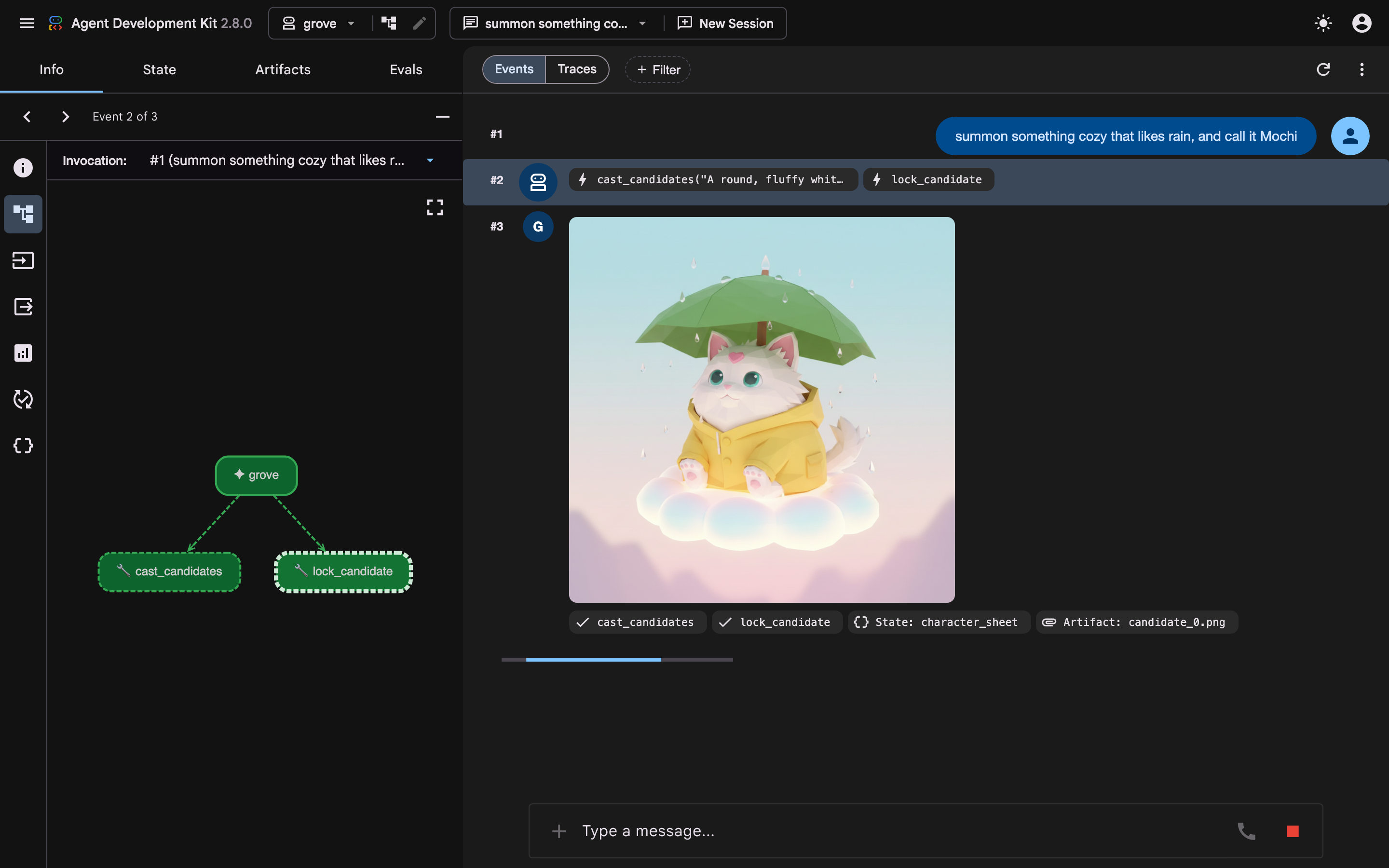Click the agent graph icon beside grove
The height and width of the screenshot is (868, 1389).
click(389, 24)
